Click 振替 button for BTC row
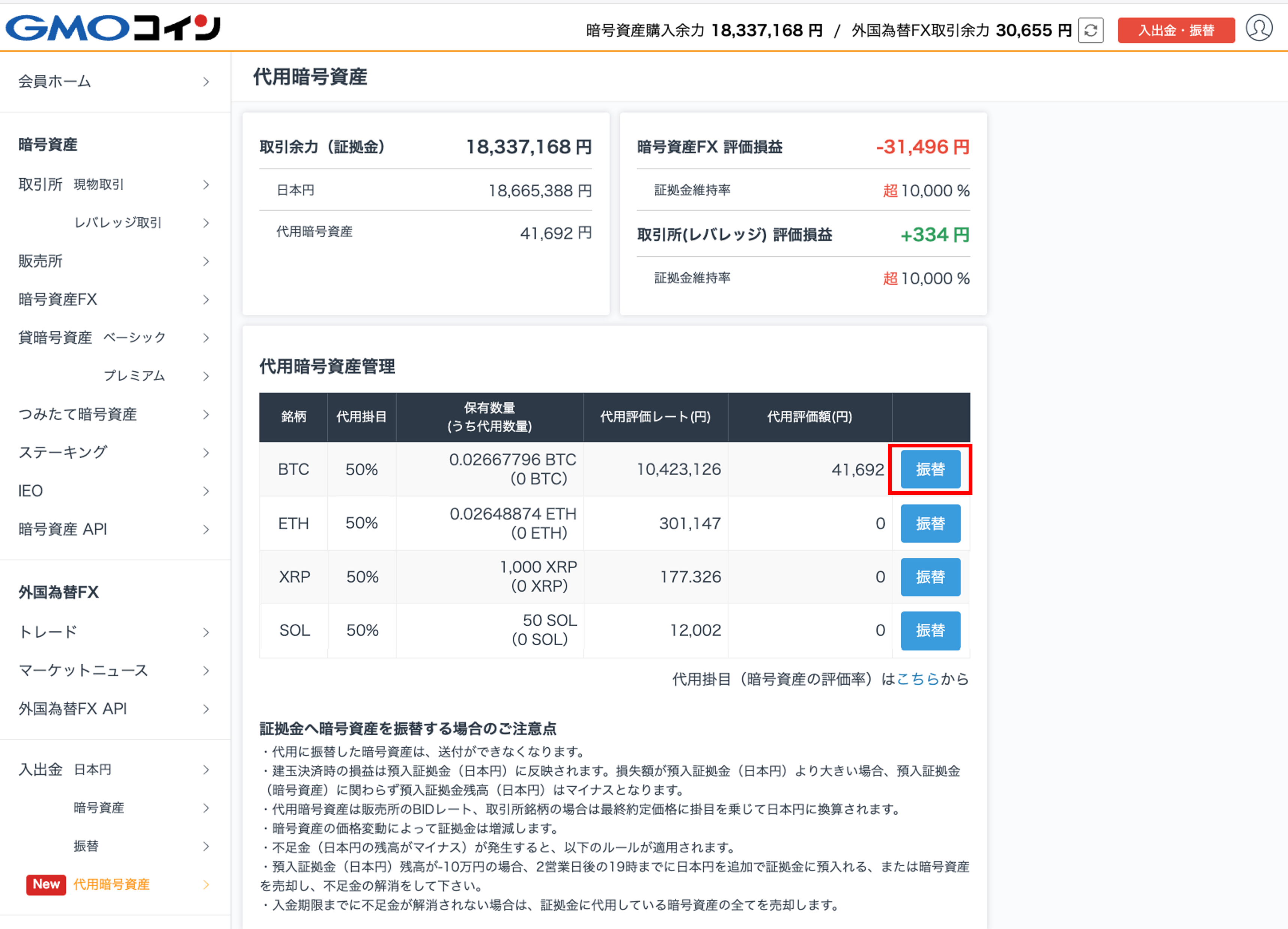The width and height of the screenshot is (1288, 929). (930, 469)
